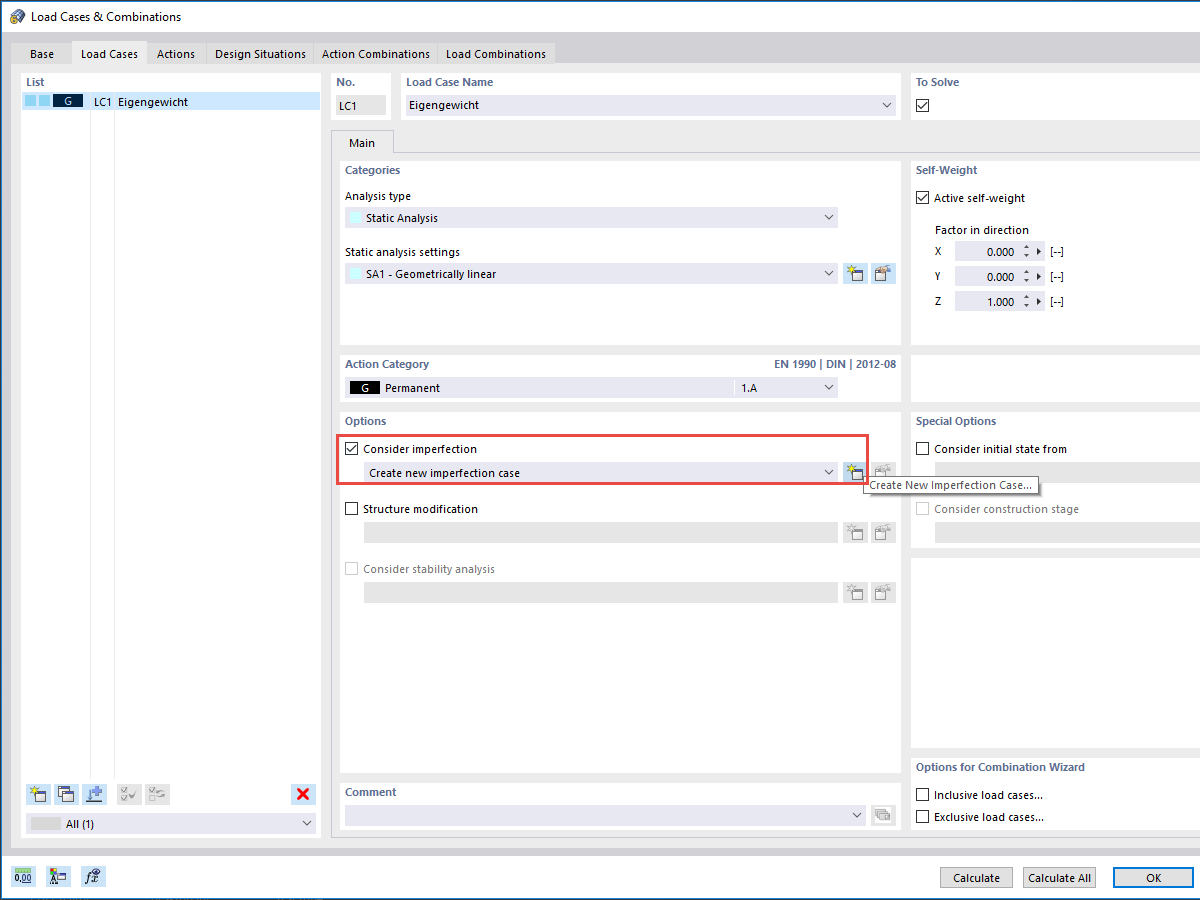Screen dimensions: 1200x900
Task: Switch to the Base tab
Action: point(42,54)
